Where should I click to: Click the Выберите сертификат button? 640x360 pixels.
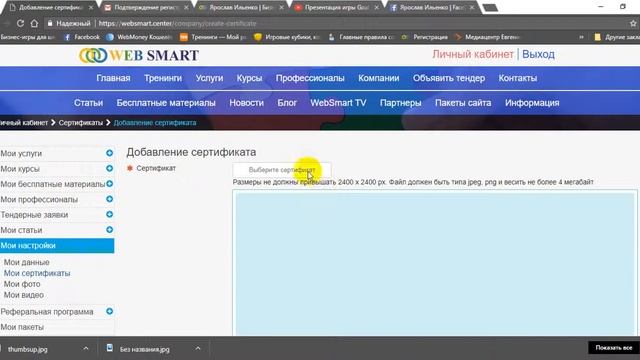[x=282, y=170]
